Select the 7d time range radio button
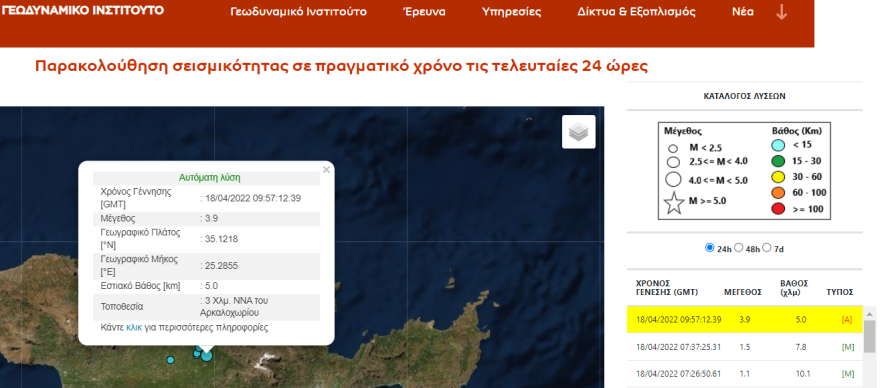This screenshot has width=880, height=388. [767, 248]
